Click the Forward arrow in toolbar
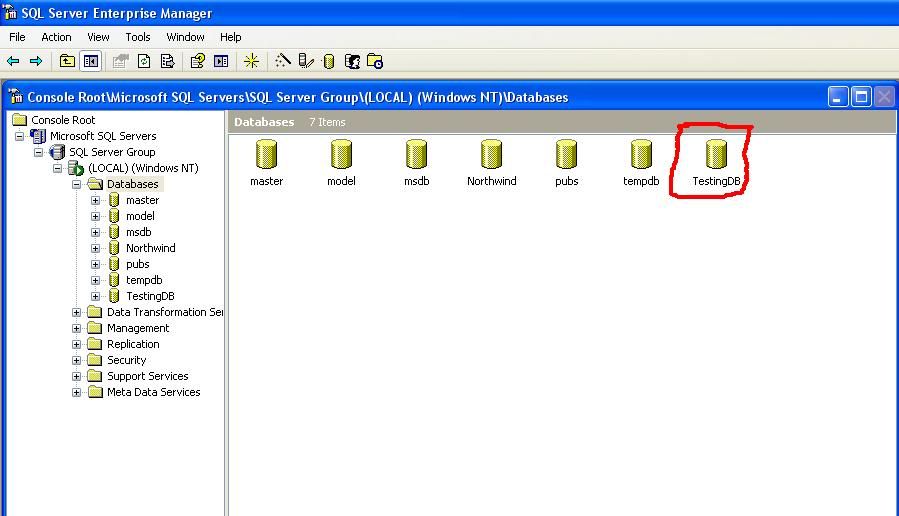The width and height of the screenshot is (899, 516). pyautogui.click(x=36, y=61)
